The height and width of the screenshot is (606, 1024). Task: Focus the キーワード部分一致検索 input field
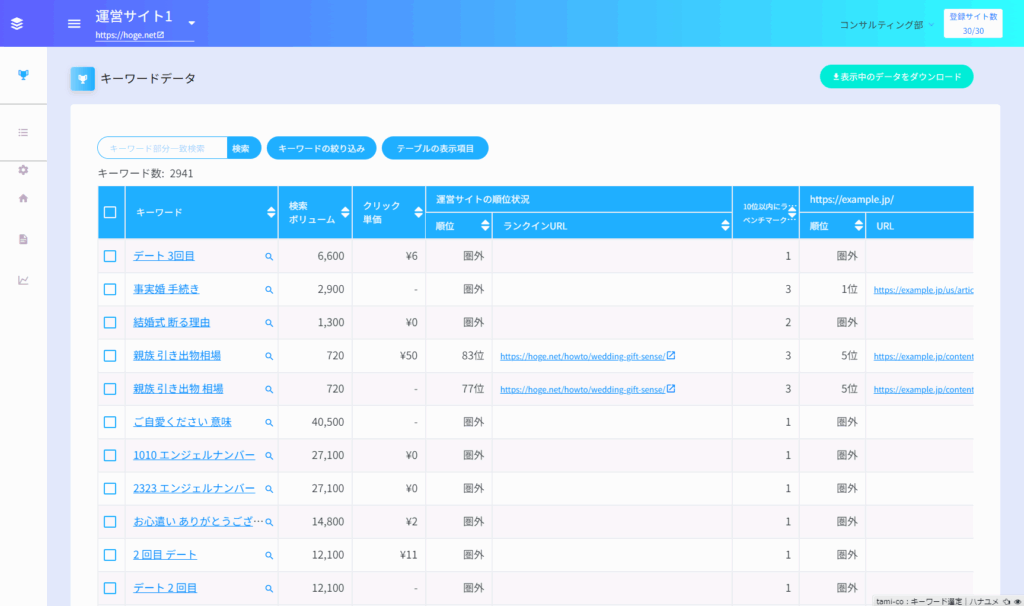point(163,148)
